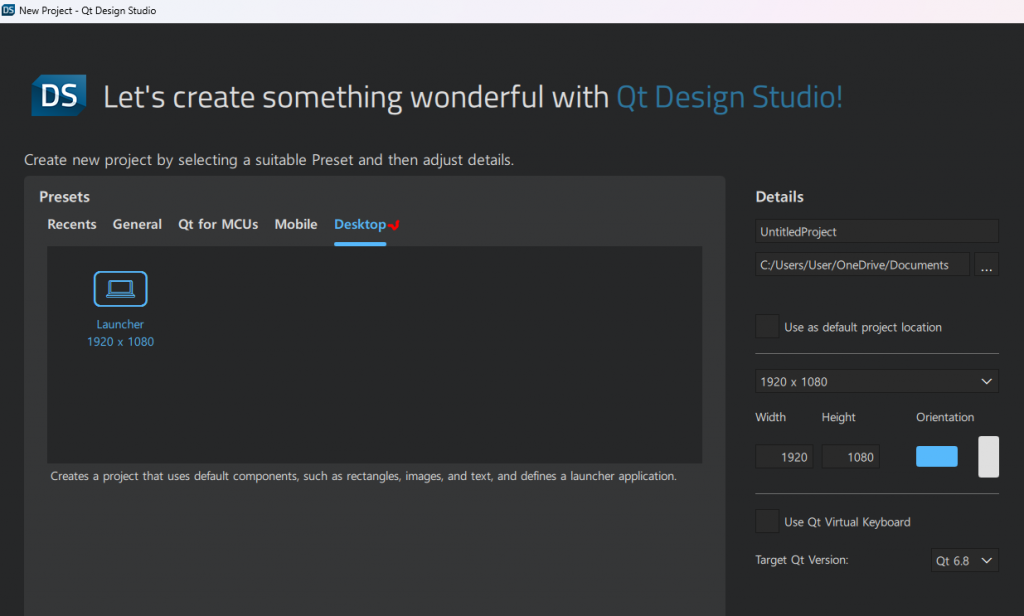
Task: Click the Launcher 1920 x 1080 label
Action: [120, 333]
